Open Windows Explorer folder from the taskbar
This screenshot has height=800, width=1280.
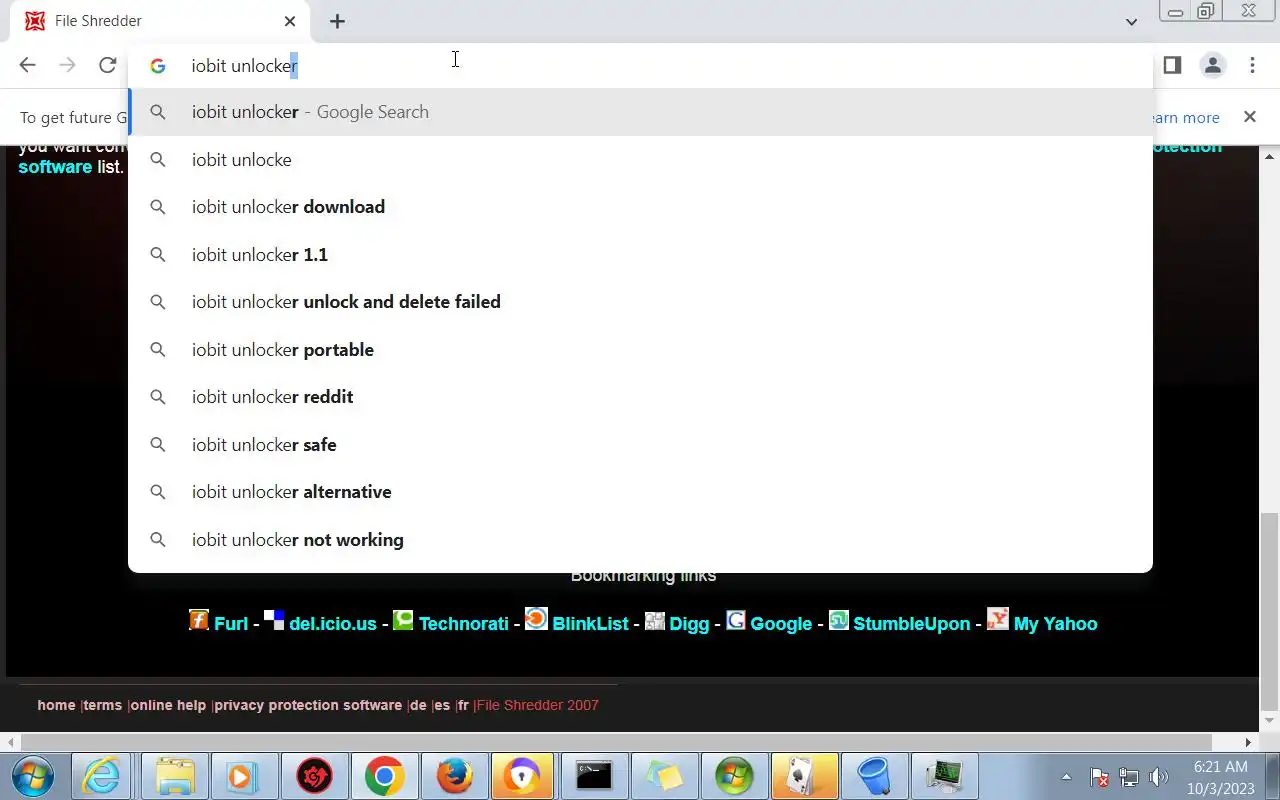coord(175,776)
